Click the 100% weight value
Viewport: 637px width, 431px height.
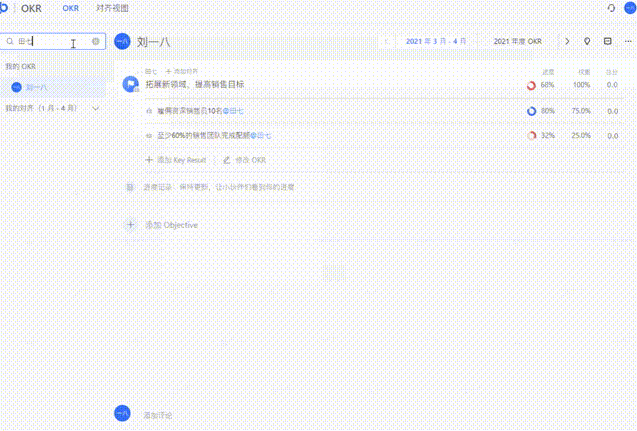coord(581,85)
